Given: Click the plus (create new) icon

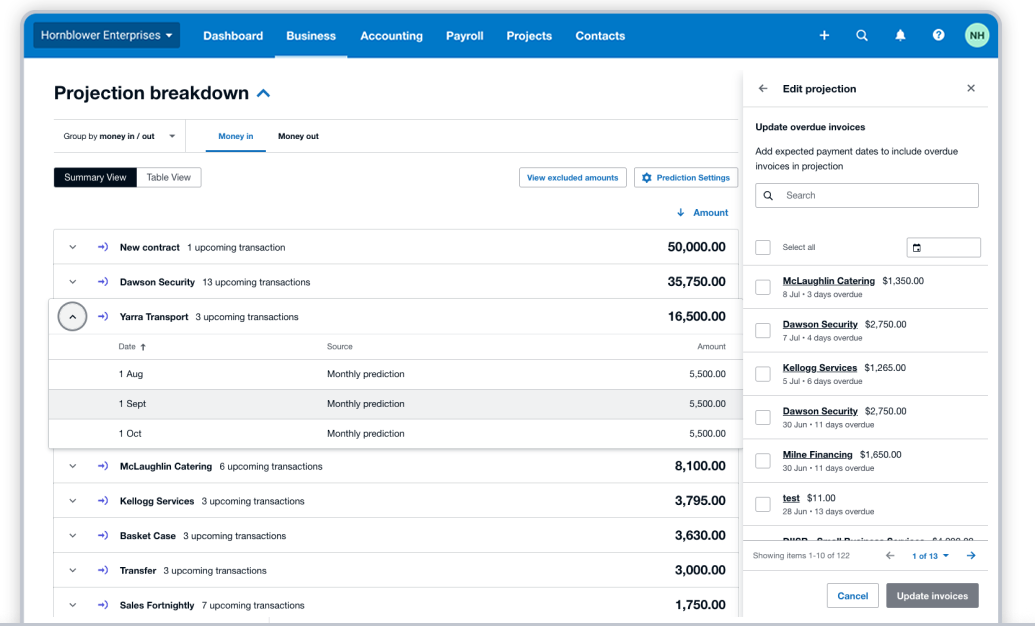Looking at the screenshot, I should coord(824,36).
